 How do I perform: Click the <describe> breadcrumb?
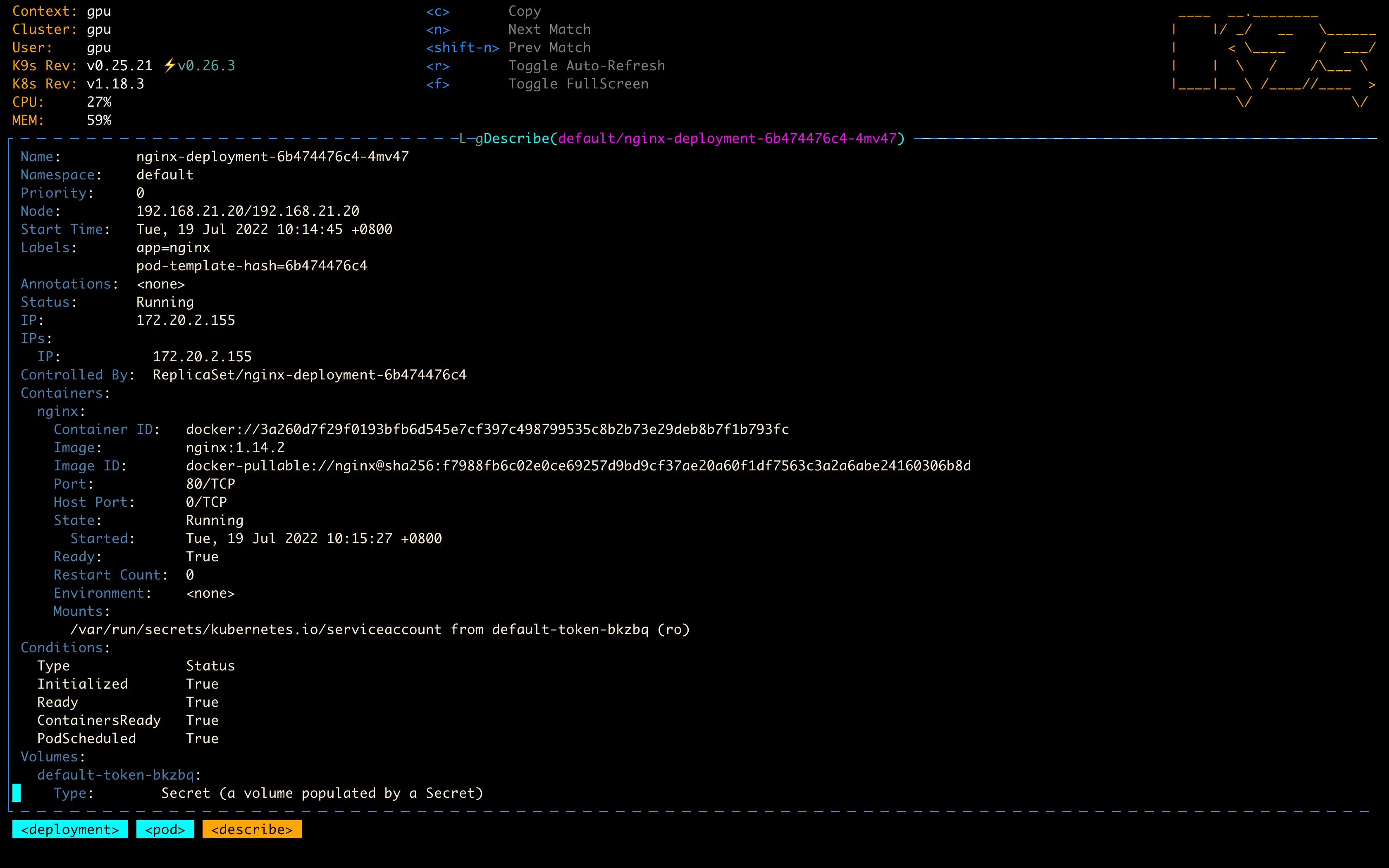(x=252, y=830)
